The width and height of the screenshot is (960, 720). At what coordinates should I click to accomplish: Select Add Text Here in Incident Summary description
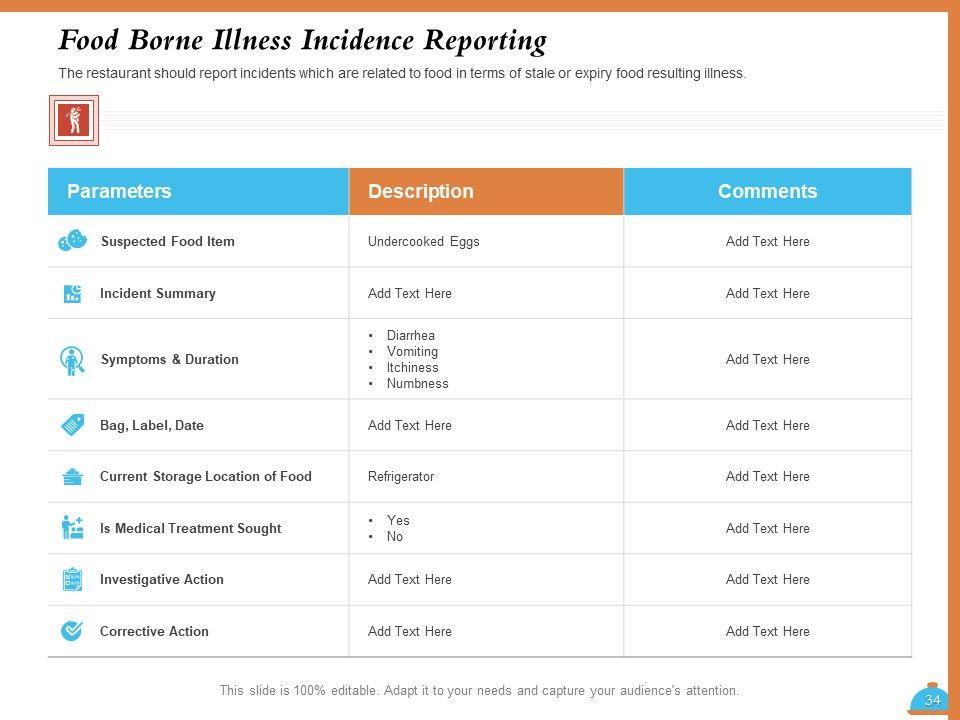[x=410, y=293]
